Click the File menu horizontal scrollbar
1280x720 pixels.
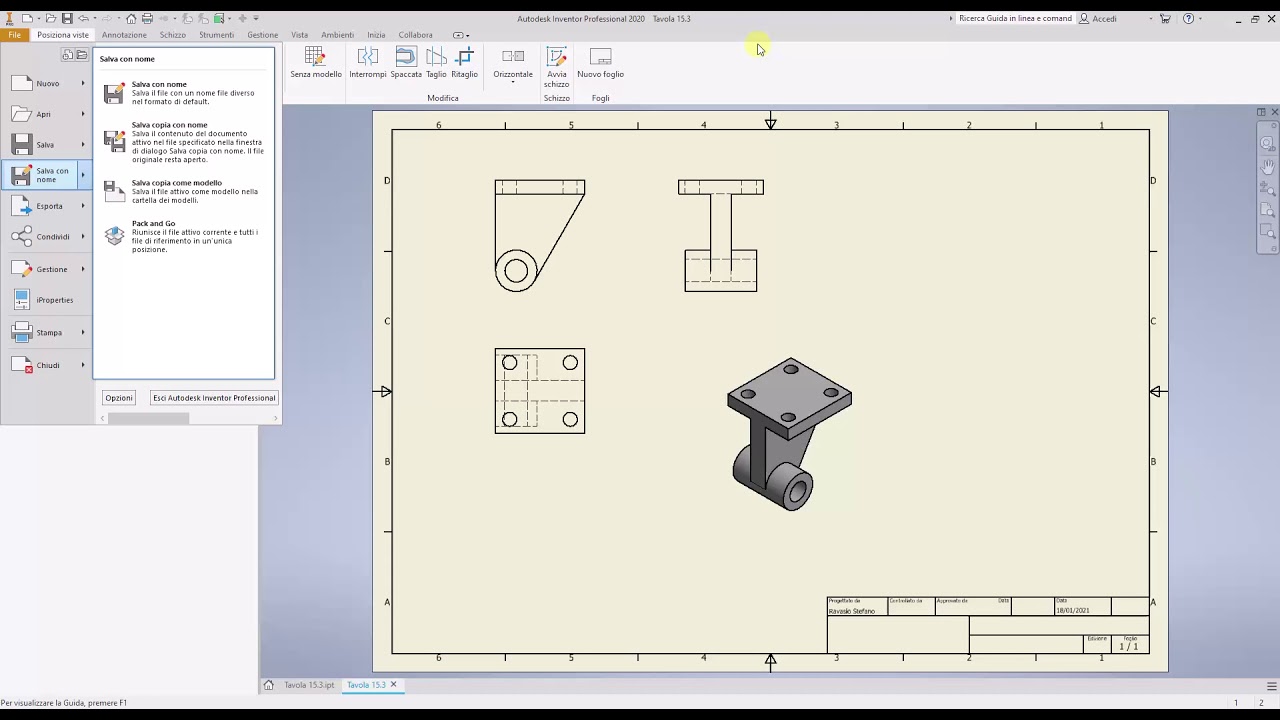(x=148, y=418)
